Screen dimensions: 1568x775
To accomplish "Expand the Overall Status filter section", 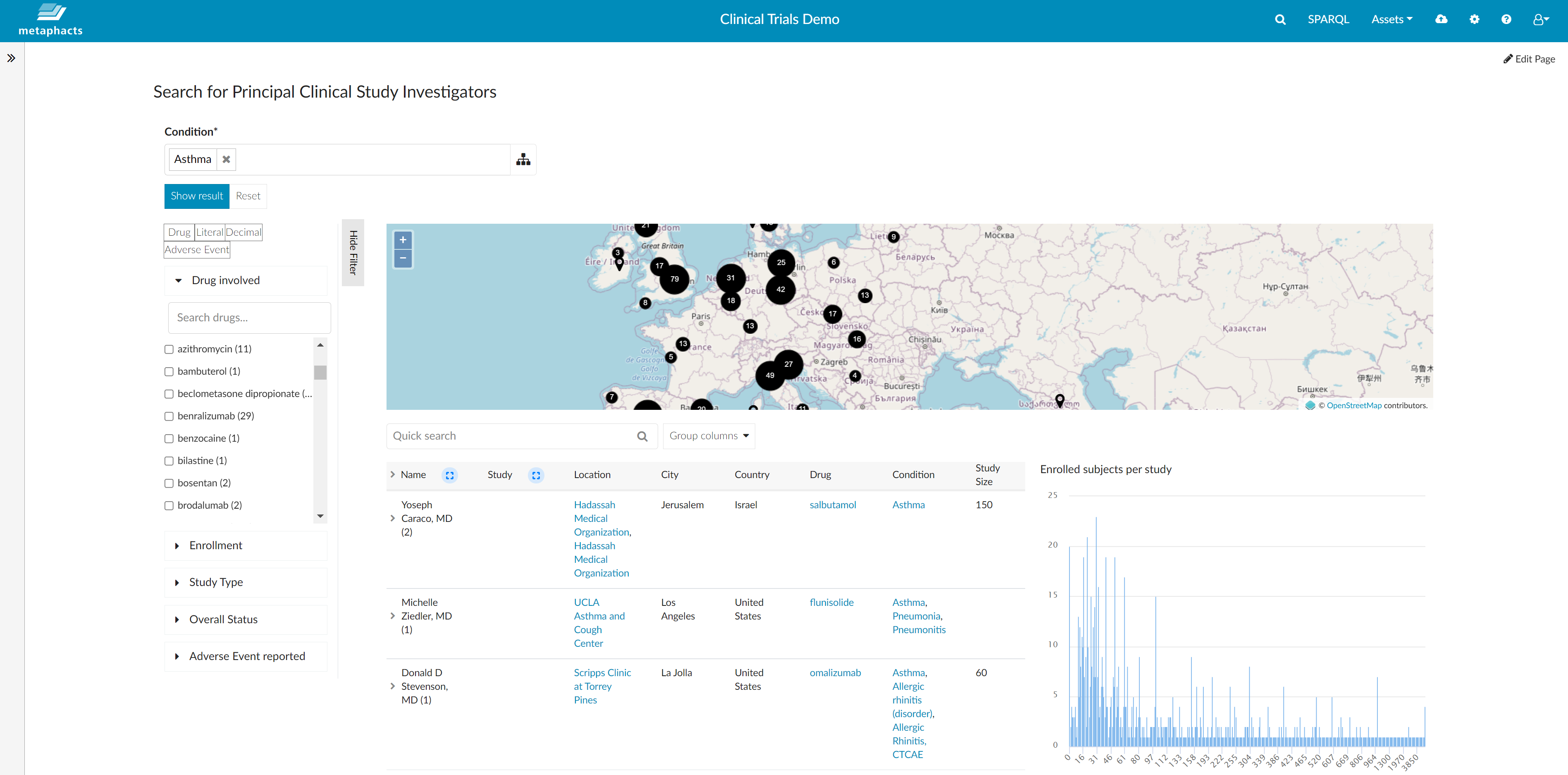I will (x=223, y=619).
